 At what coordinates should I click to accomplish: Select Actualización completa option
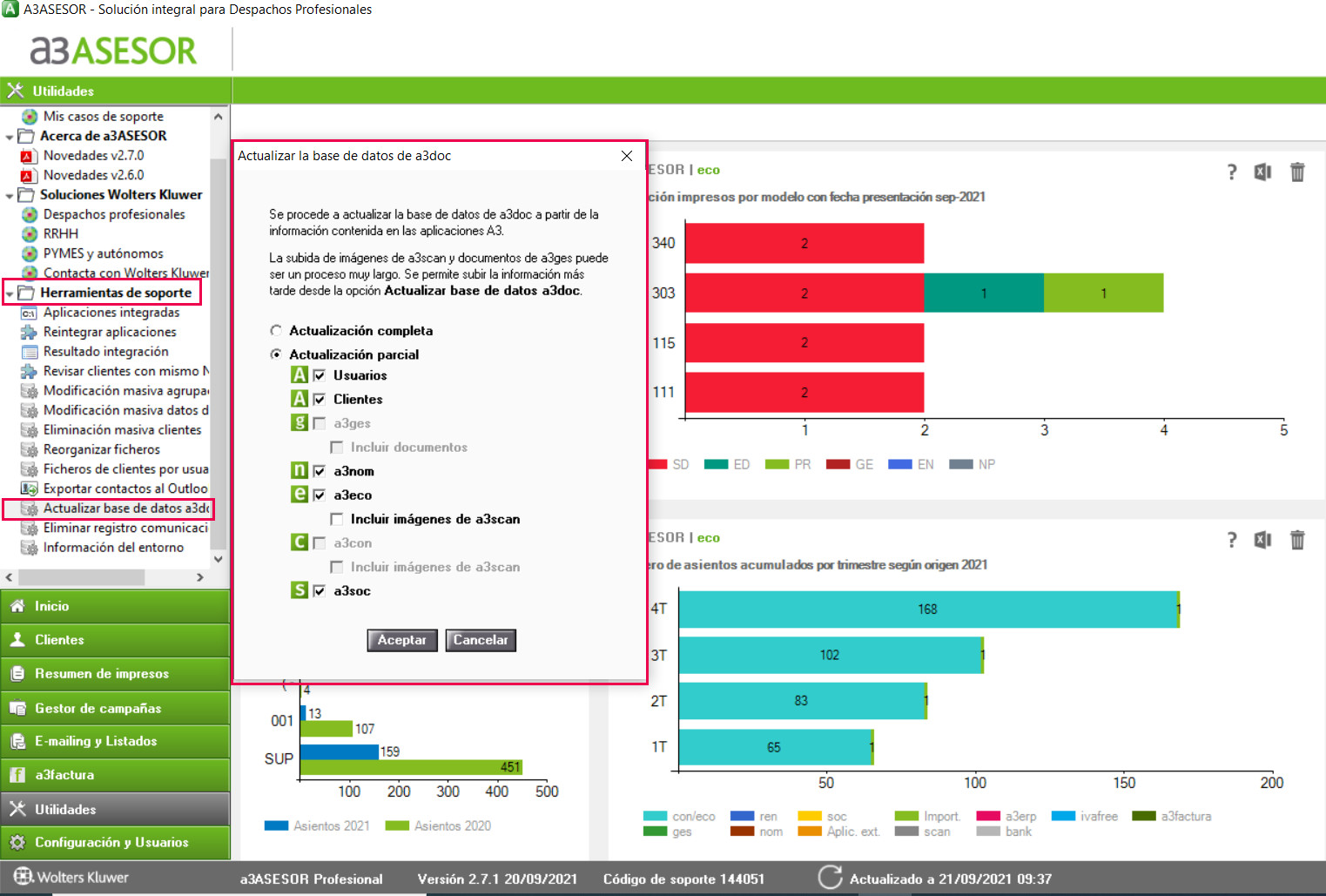click(276, 331)
